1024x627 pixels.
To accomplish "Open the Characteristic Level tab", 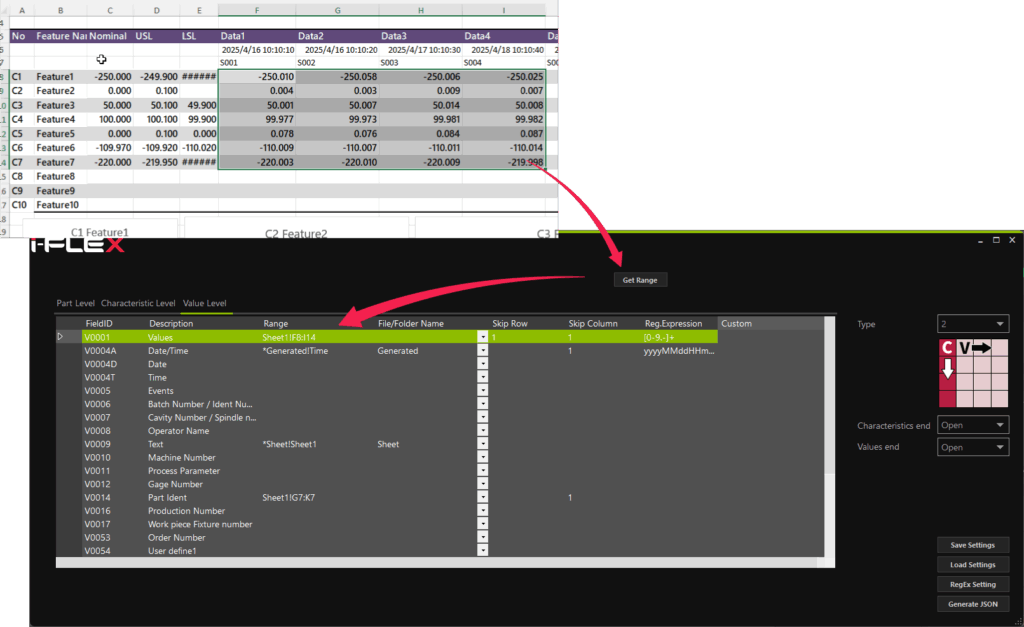I will pos(138,303).
